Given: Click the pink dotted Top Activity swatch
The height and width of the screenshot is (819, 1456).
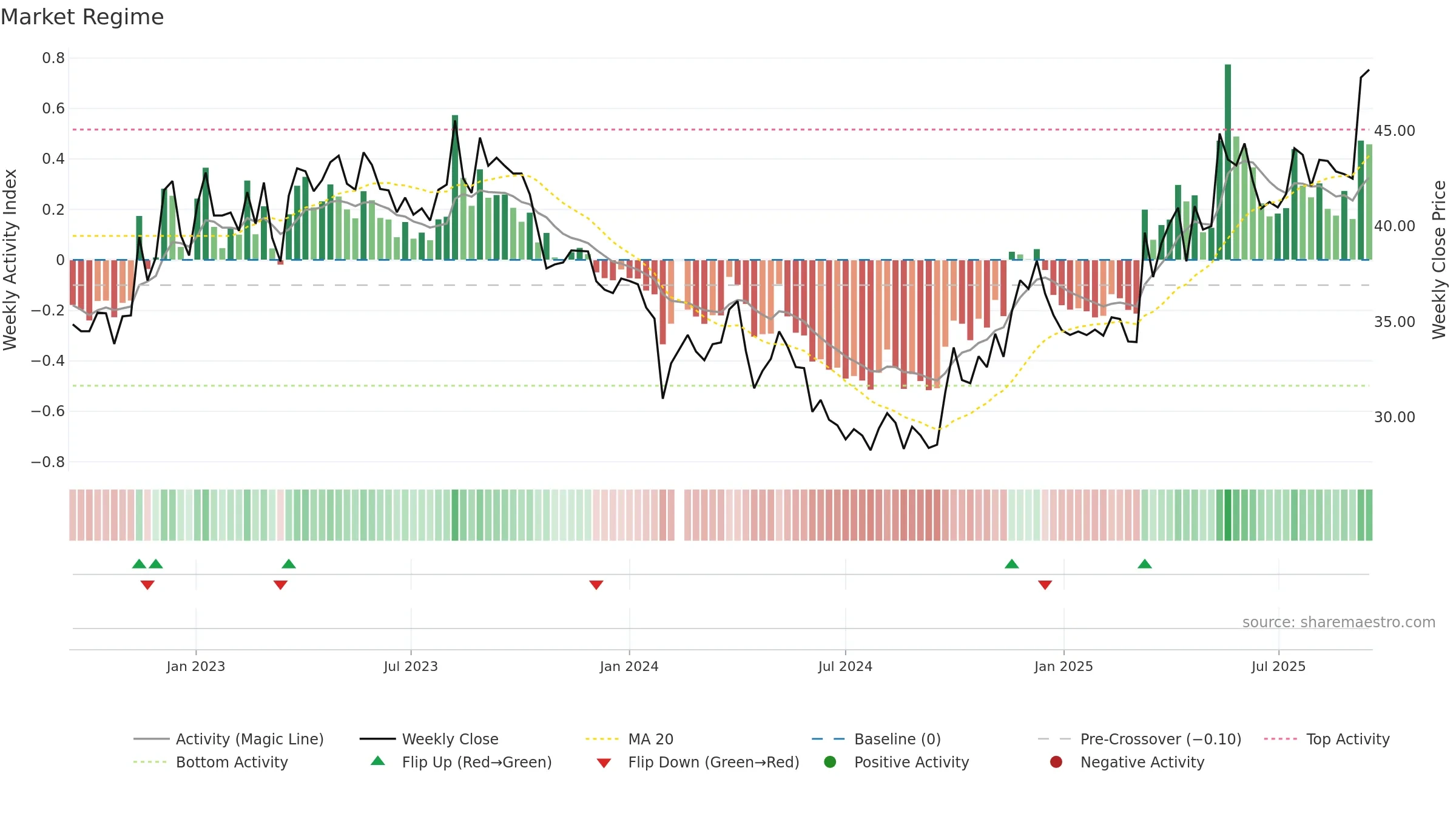Looking at the screenshot, I should click(x=1281, y=739).
